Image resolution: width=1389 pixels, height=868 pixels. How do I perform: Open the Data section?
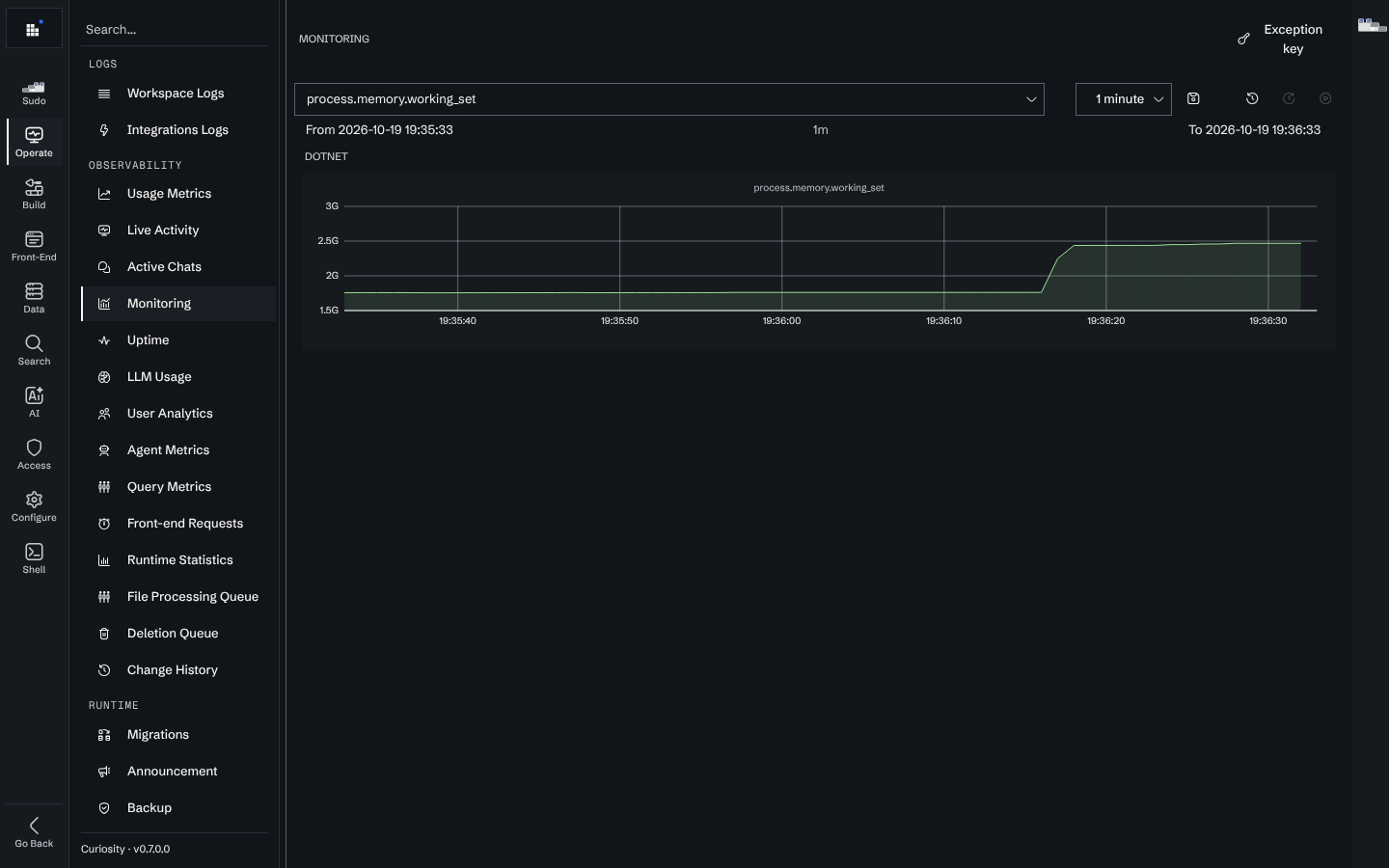[34, 299]
